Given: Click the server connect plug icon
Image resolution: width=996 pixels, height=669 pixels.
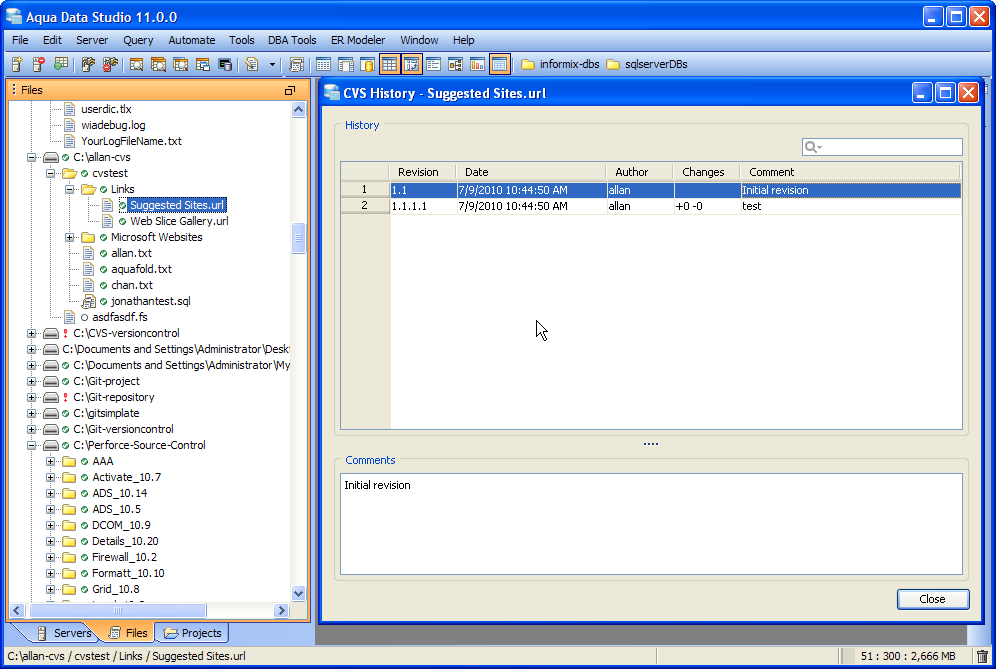Looking at the screenshot, I should [x=88, y=64].
